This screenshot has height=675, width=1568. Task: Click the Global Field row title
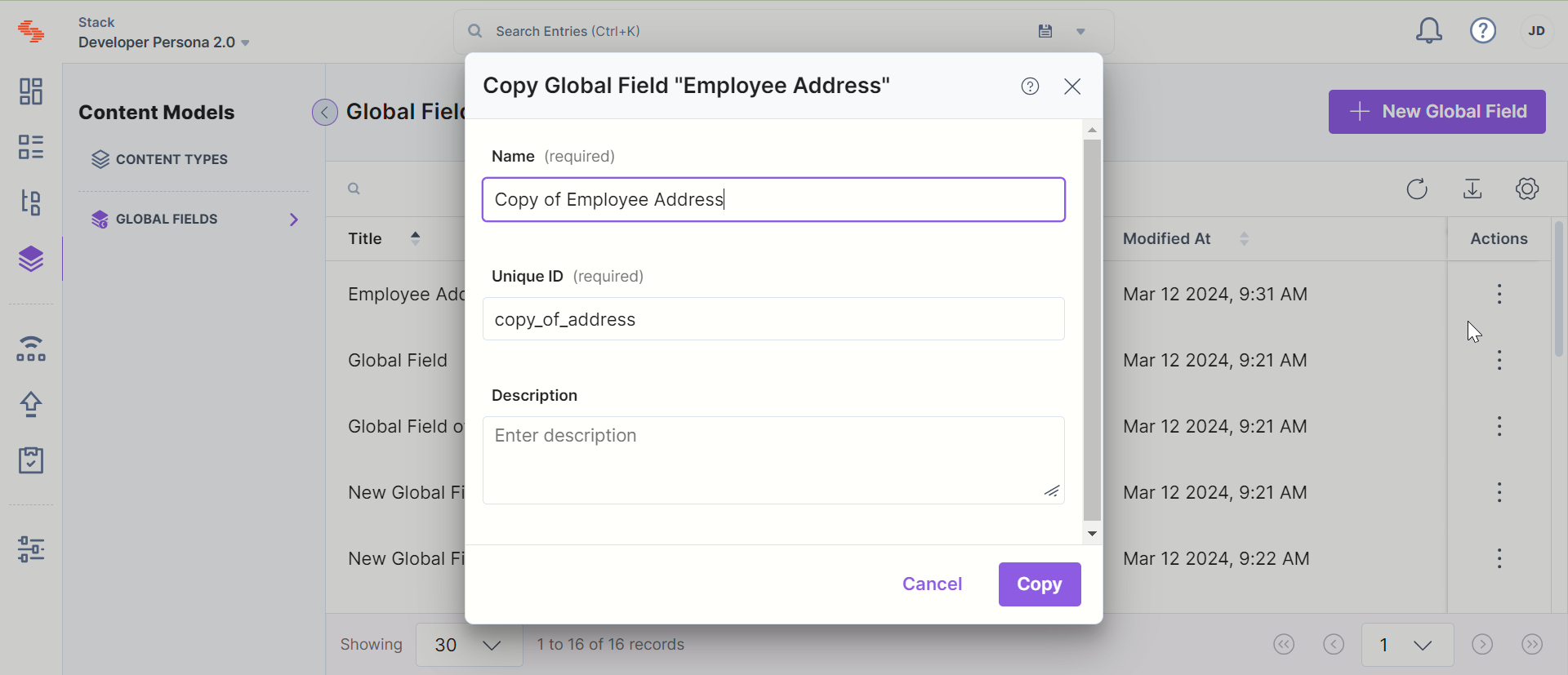click(x=398, y=360)
